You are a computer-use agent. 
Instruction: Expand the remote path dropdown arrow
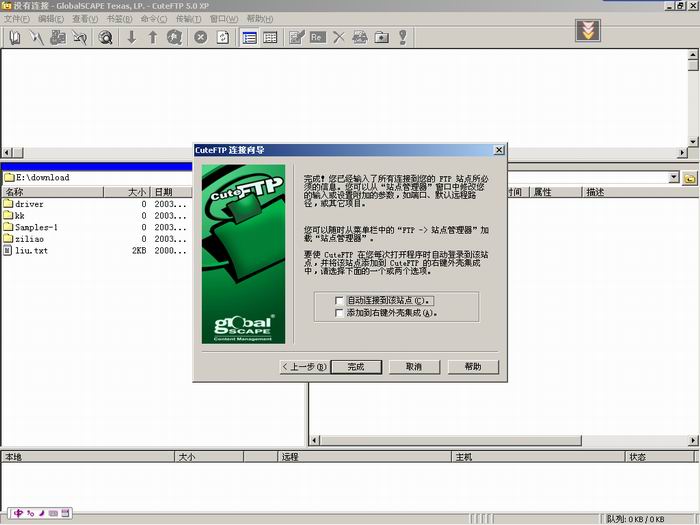(674, 177)
